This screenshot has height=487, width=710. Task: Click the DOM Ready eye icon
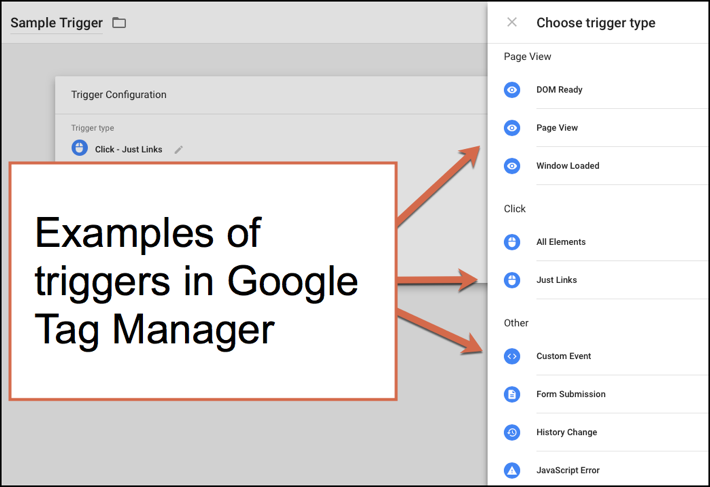[512, 90]
